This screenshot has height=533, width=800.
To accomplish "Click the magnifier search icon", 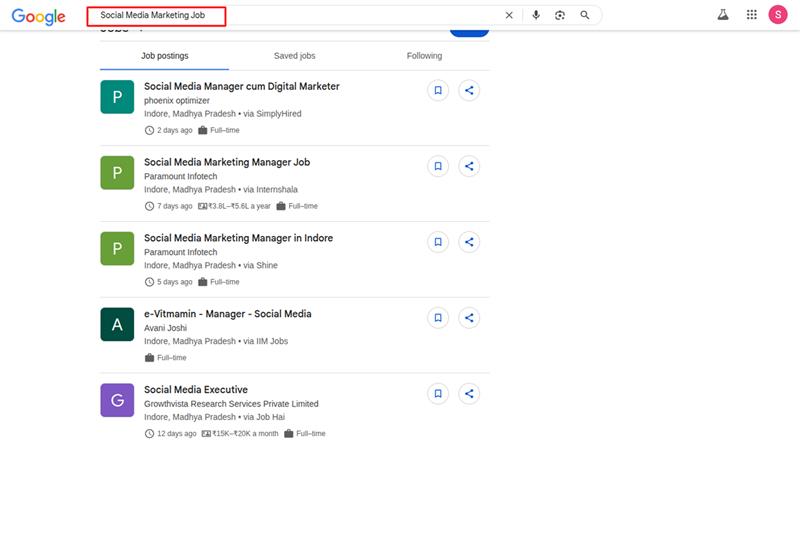I will tap(585, 15).
